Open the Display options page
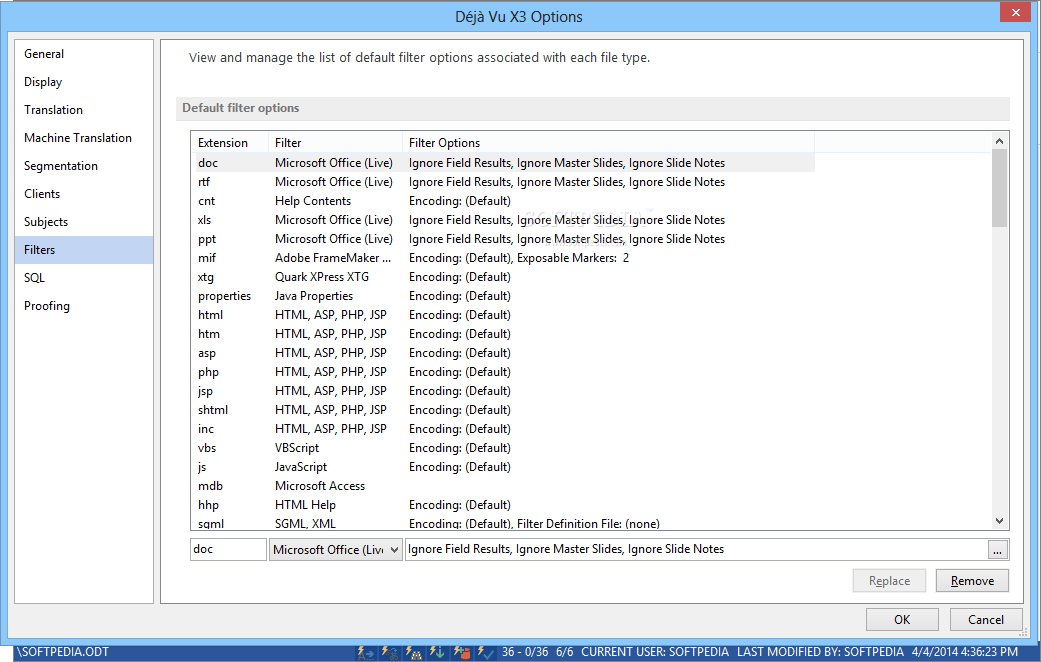This screenshot has width=1041, height=662. (84, 82)
